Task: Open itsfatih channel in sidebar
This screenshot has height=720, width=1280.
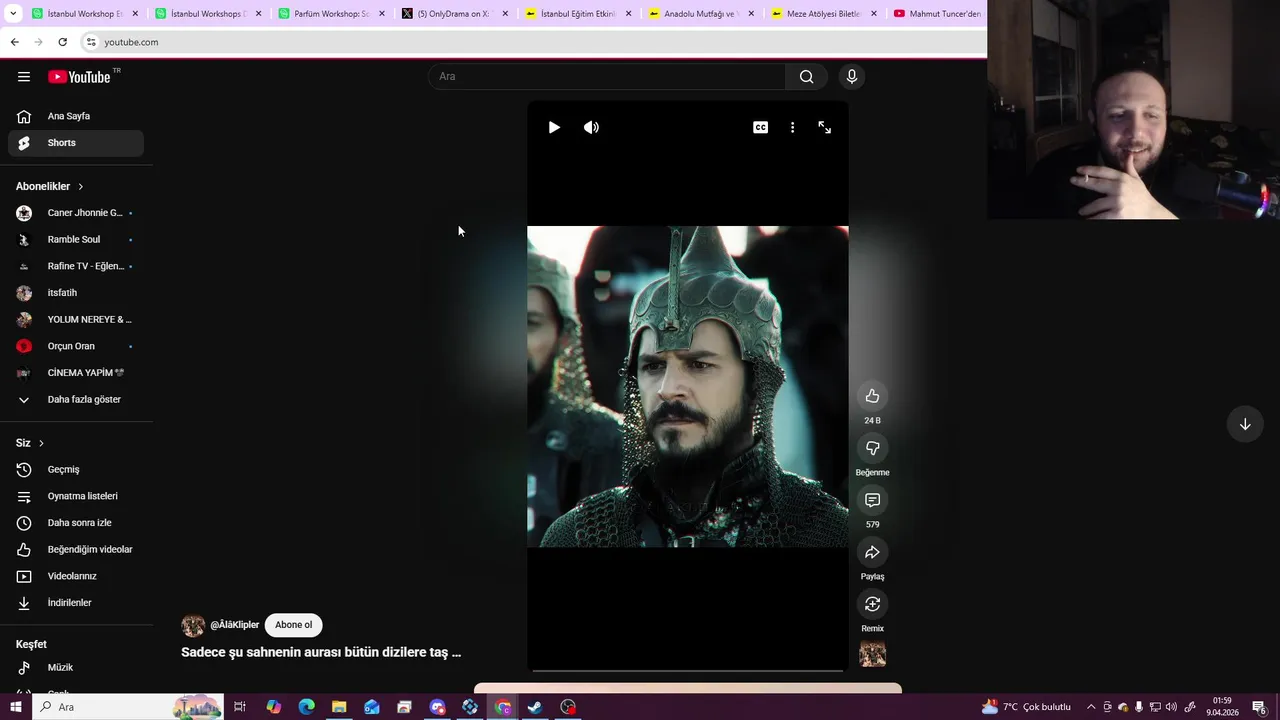Action: tap(76, 293)
